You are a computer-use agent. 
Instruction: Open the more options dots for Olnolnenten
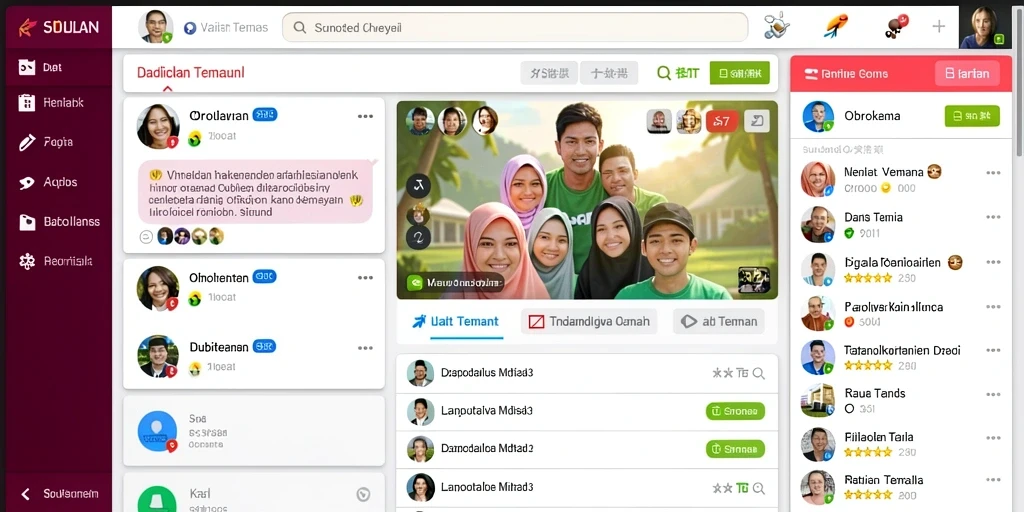tap(365, 278)
